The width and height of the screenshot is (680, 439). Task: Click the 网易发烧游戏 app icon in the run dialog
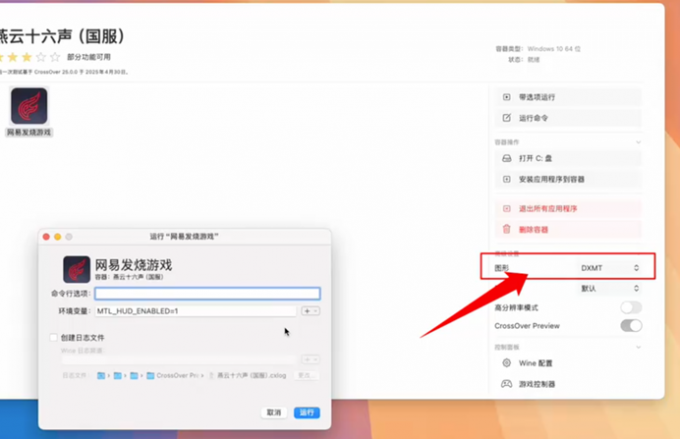coord(77,269)
